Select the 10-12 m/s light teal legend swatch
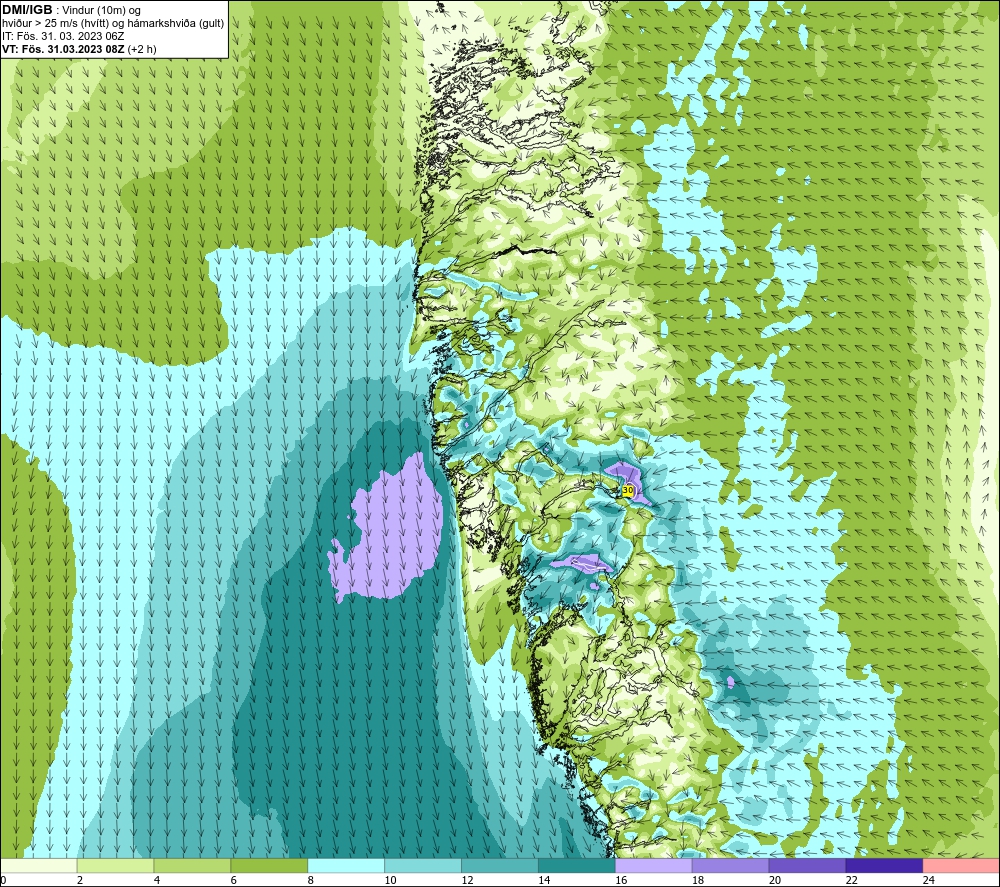1000x887 pixels. click(423, 865)
